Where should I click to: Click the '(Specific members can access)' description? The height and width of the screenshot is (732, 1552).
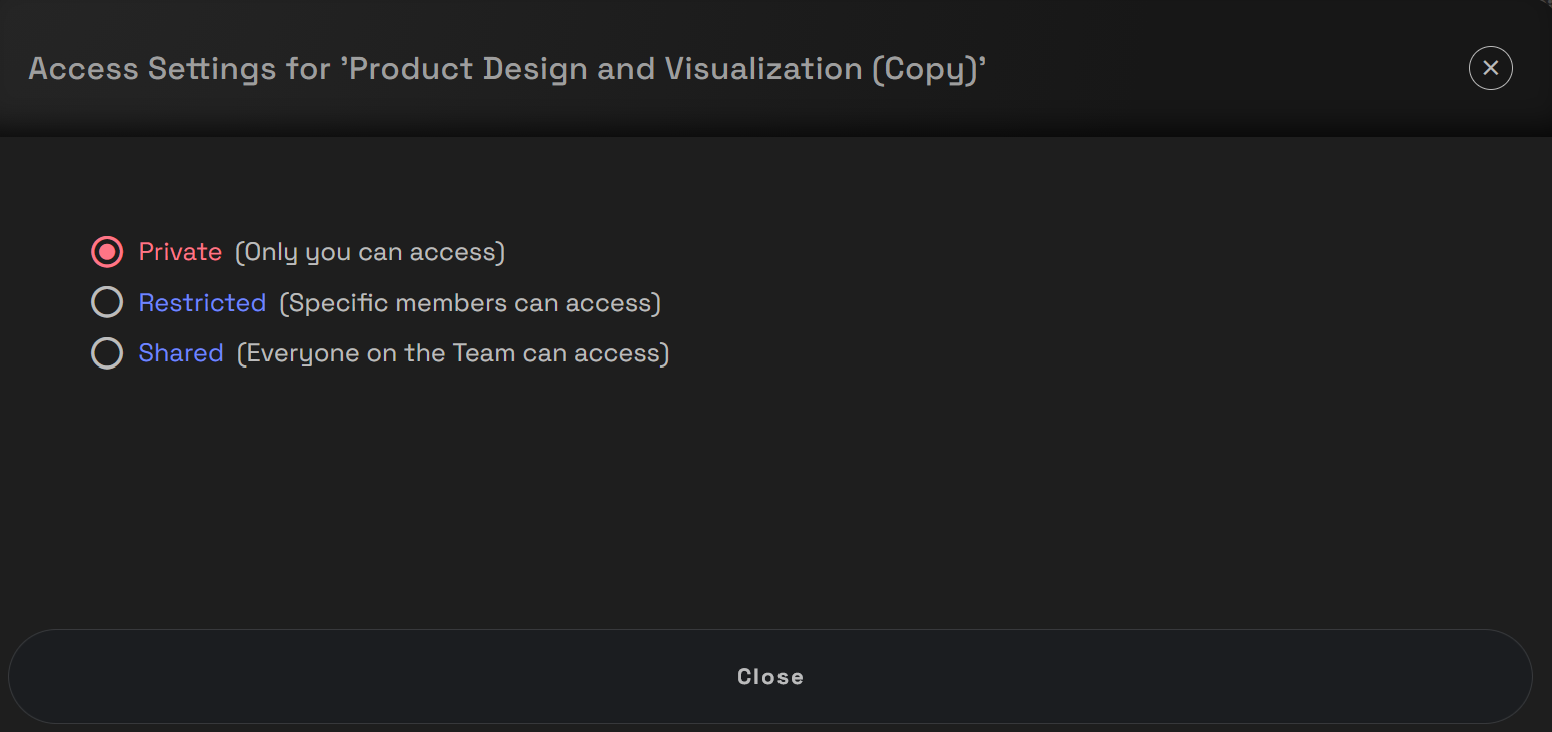(470, 302)
